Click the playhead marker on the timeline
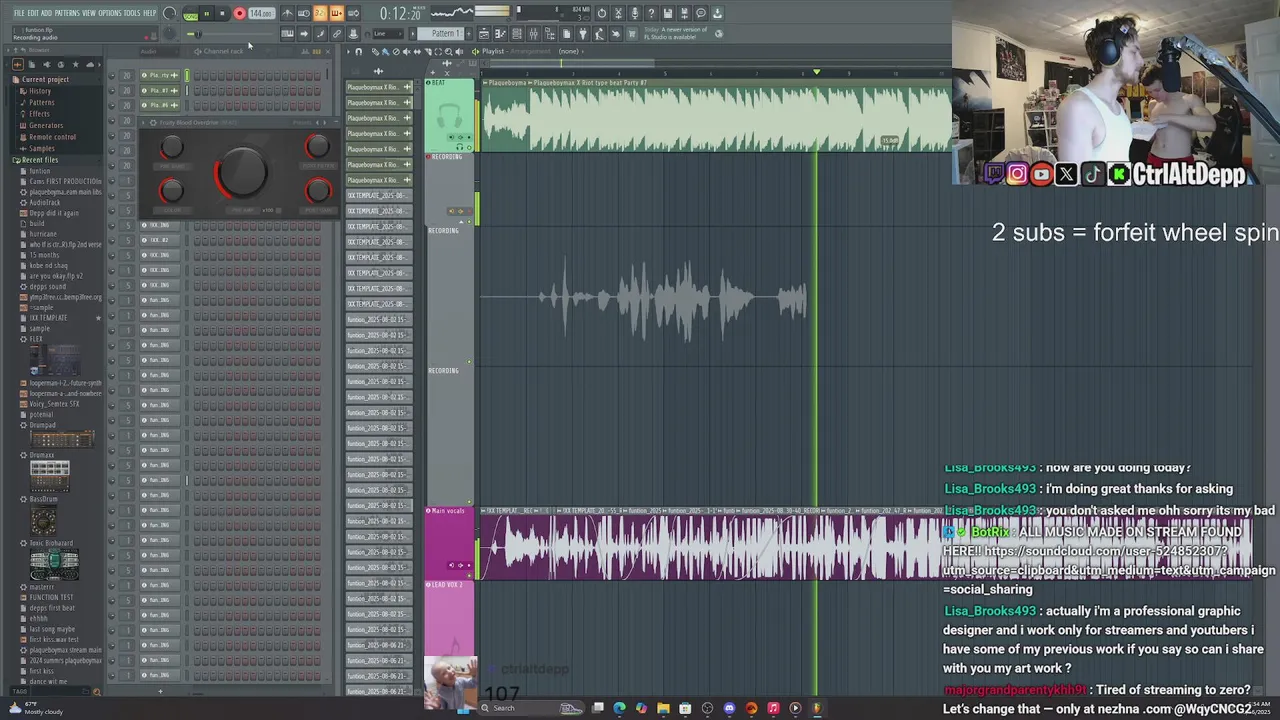 click(816, 72)
